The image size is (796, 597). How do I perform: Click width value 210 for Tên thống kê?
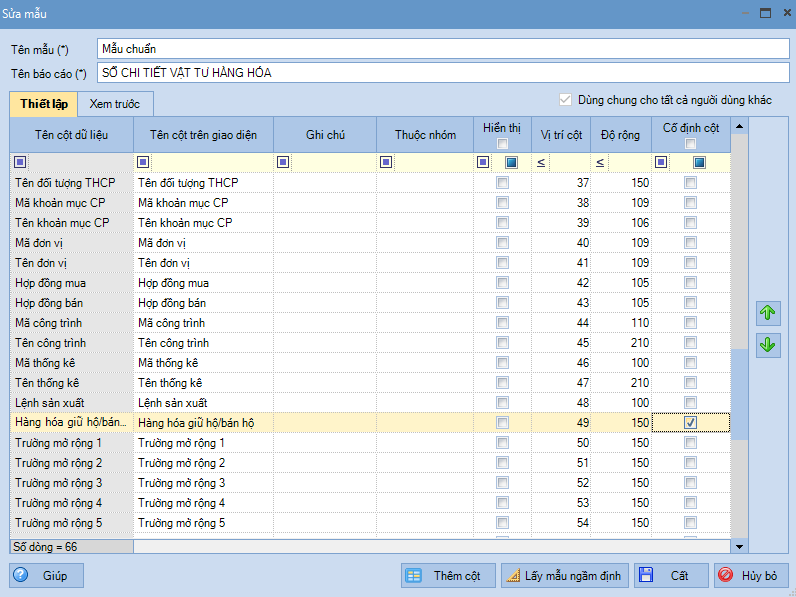[621, 383]
